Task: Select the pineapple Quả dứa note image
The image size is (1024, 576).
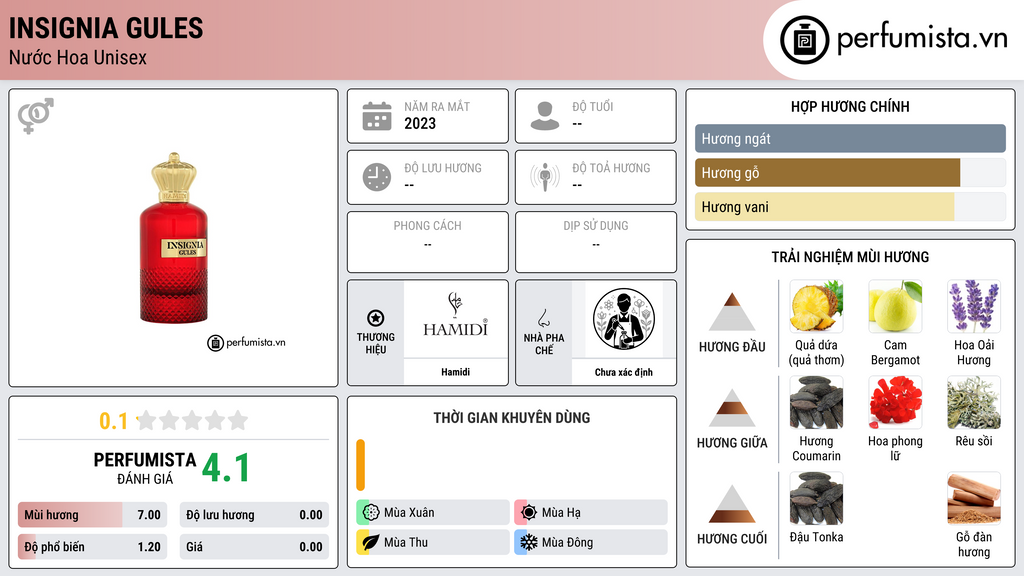Action: [x=816, y=306]
